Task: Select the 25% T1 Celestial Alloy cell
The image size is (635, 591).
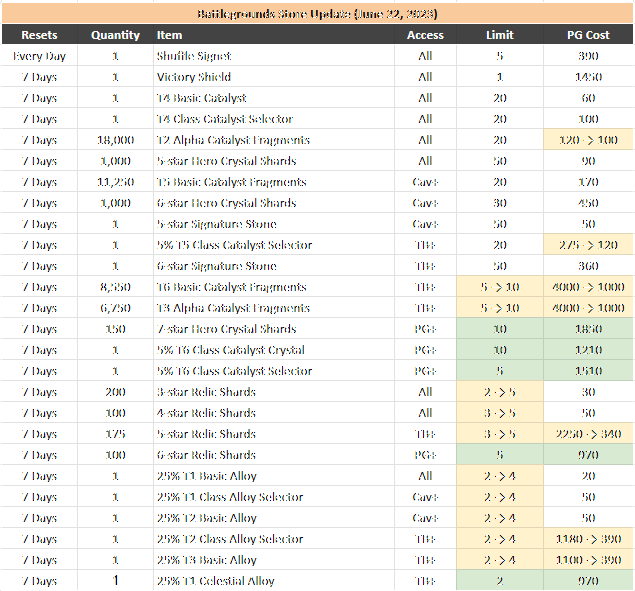Action: (x=274, y=581)
